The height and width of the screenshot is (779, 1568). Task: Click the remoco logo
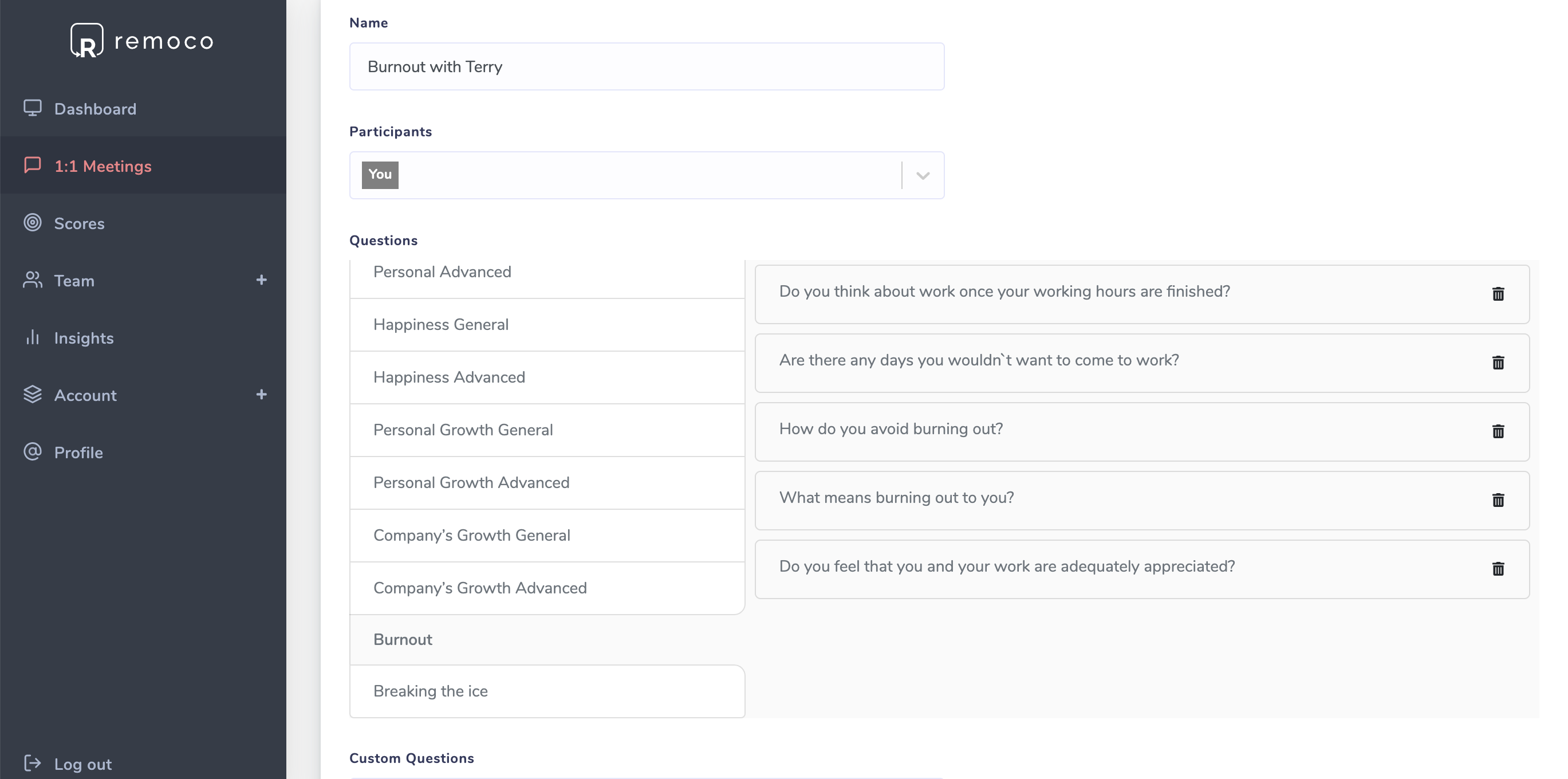click(x=143, y=41)
